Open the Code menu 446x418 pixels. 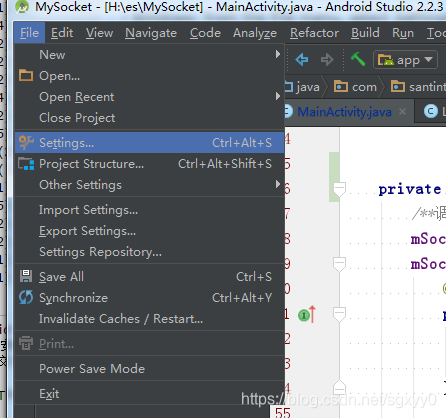205,33
